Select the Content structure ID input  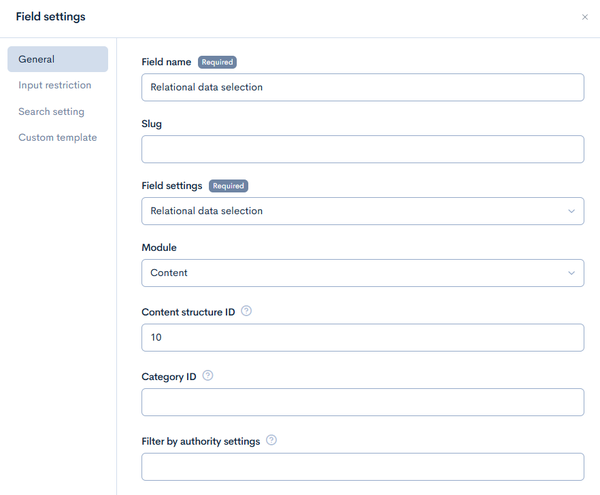pyautogui.click(x=363, y=338)
